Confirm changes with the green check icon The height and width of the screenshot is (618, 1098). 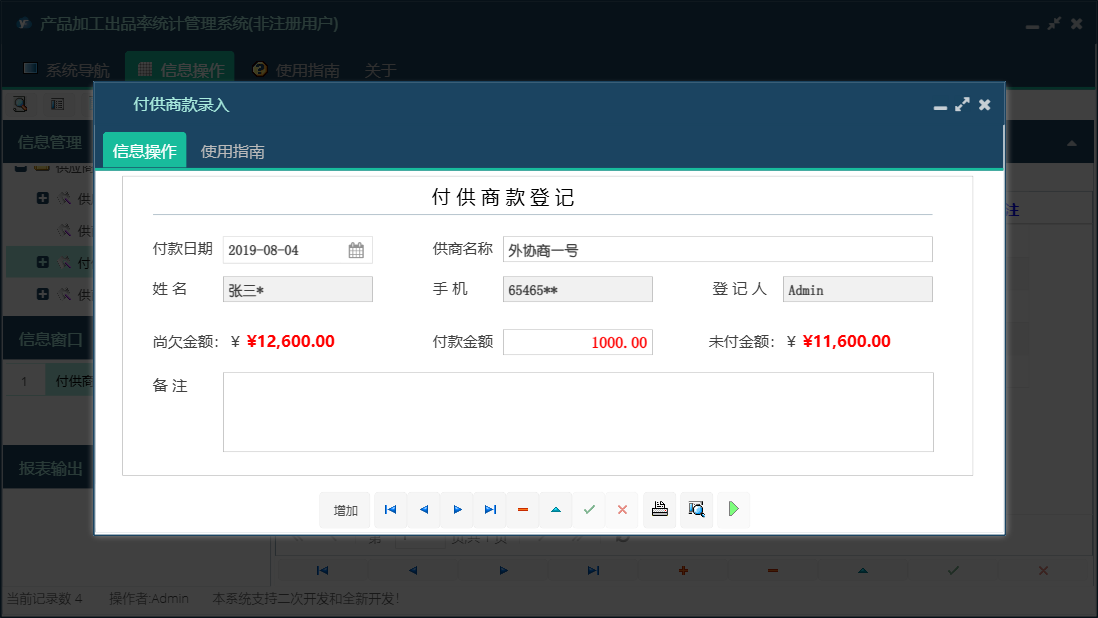coord(589,510)
